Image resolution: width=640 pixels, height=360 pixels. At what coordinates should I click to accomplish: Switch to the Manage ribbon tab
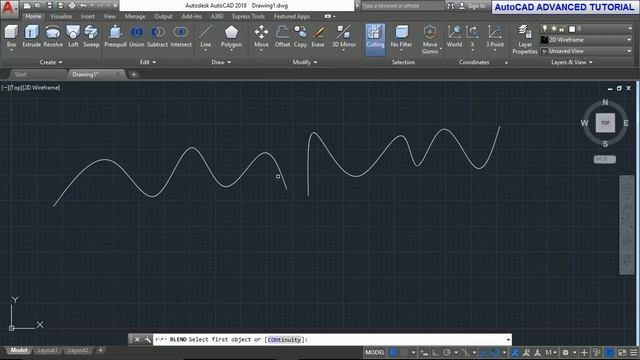point(135,16)
